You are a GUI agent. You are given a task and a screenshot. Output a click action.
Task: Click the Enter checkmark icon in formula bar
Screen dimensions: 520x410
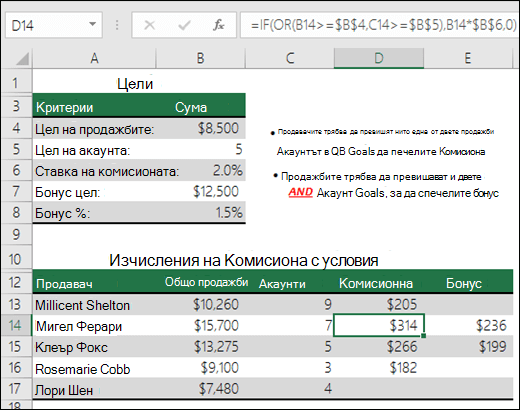(x=184, y=25)
